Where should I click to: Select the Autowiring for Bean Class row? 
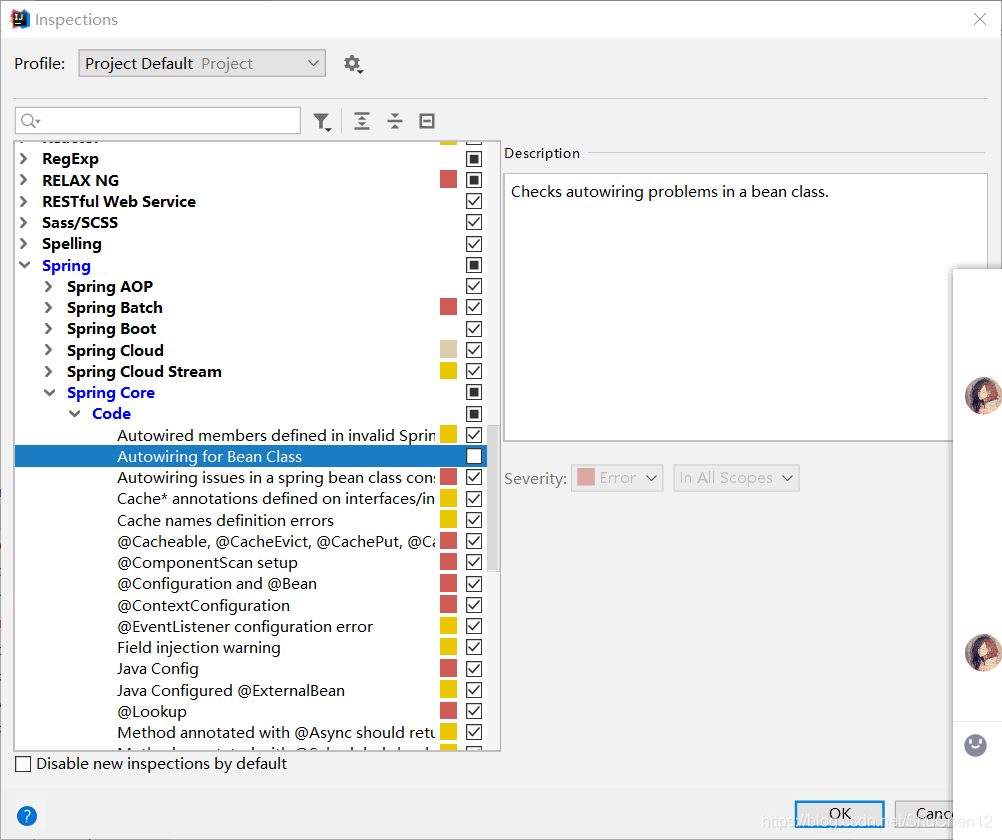(x=250, y=456)
